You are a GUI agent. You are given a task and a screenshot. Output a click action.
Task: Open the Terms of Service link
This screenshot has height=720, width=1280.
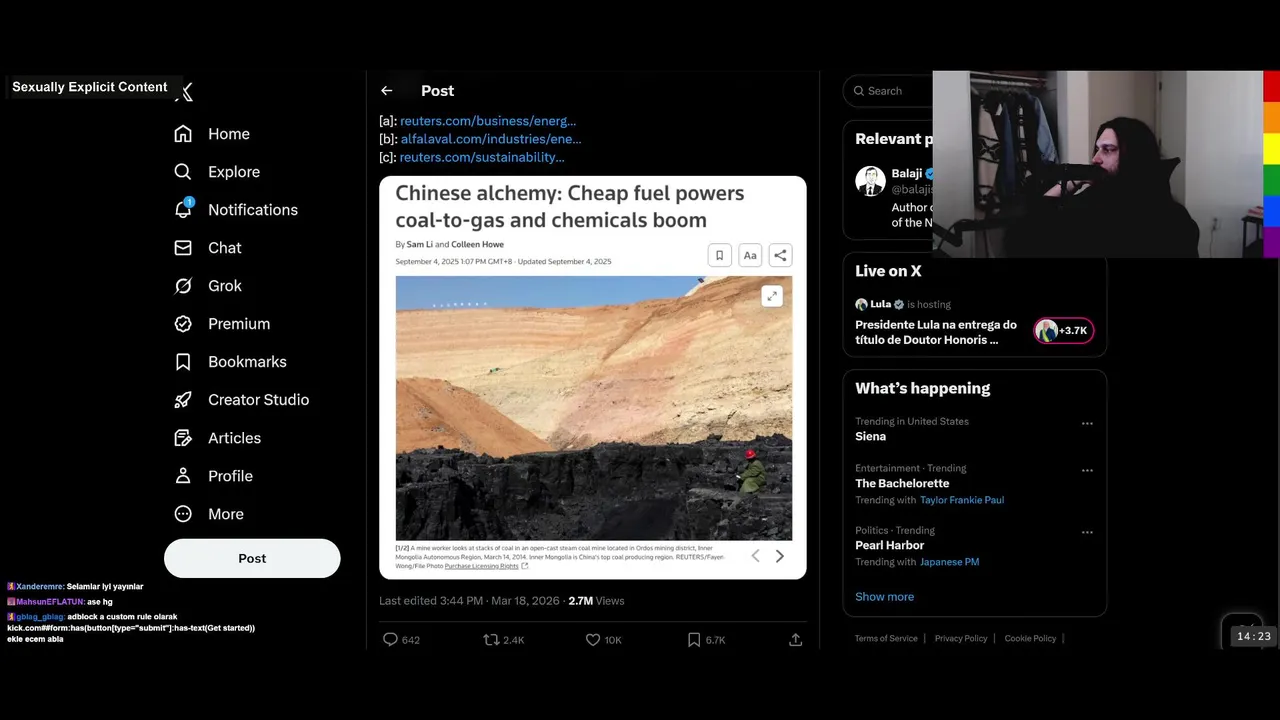pyautogui.click(x=886, y=638)
